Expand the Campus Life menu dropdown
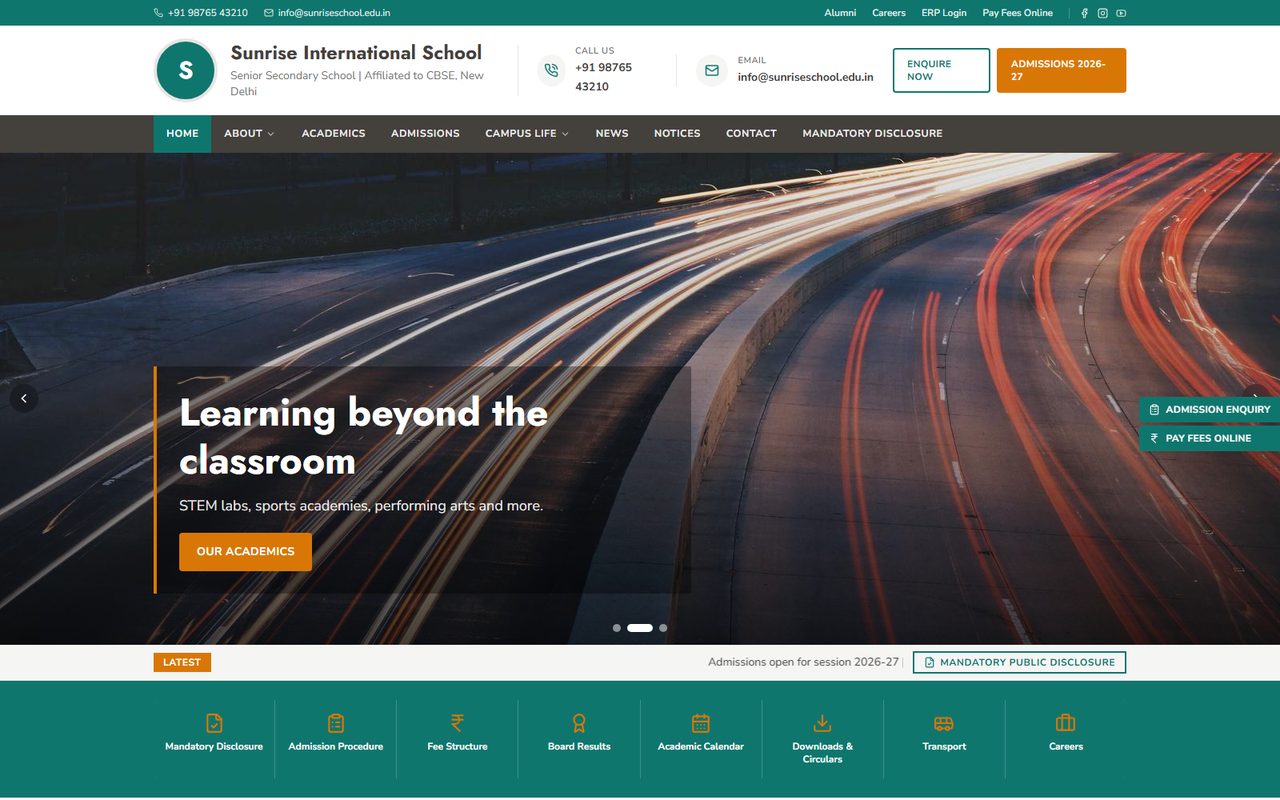 pyautogui.click(x=527, y=133)
